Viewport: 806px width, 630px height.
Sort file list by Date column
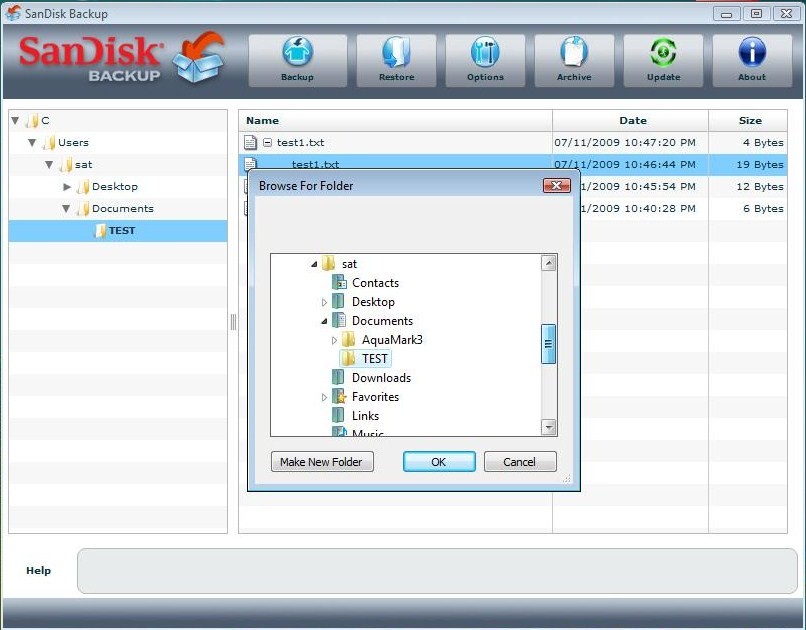pyautogui.click(x=631, y=120)
